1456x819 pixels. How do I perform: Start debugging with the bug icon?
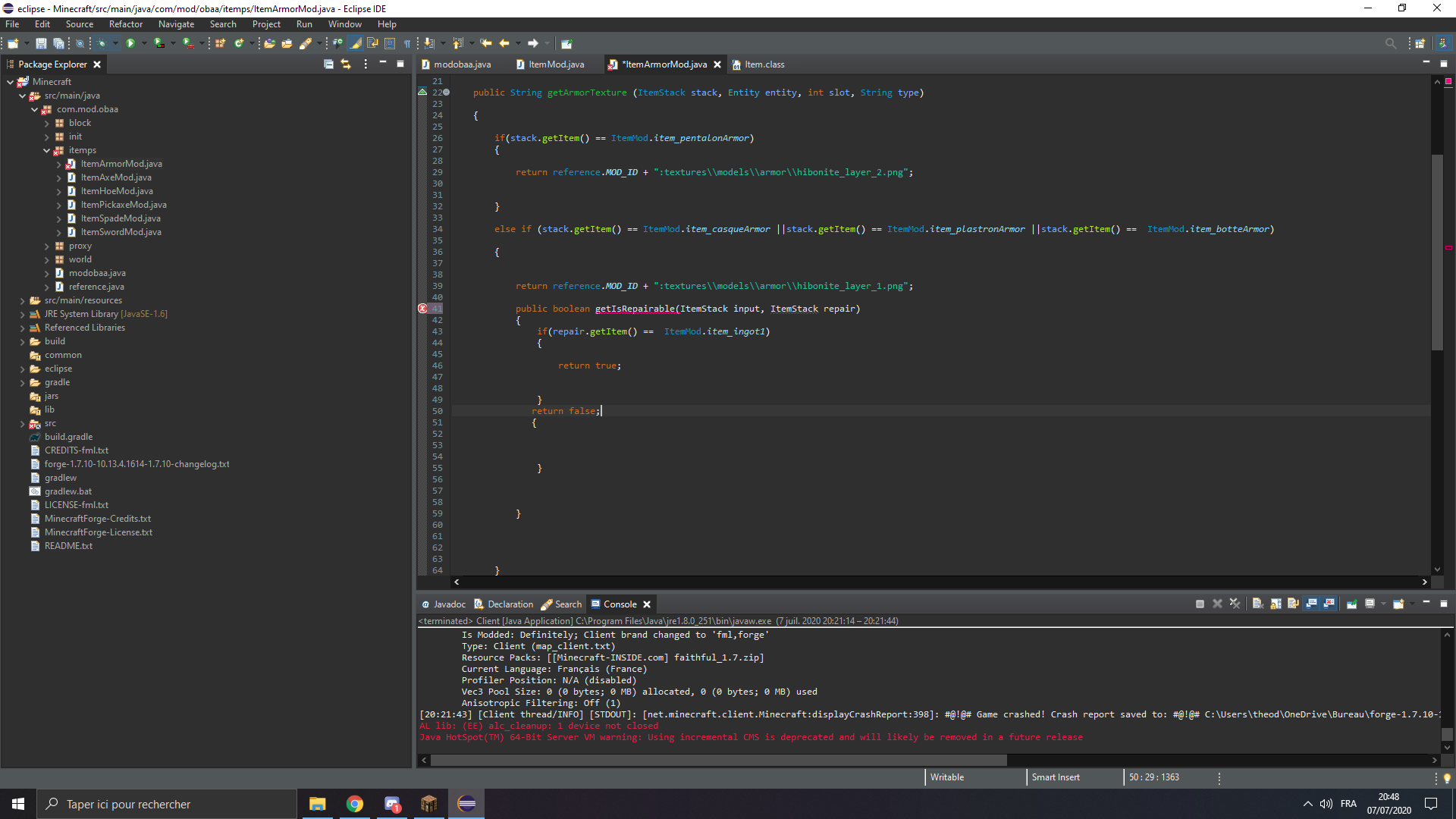pos(102,43)
